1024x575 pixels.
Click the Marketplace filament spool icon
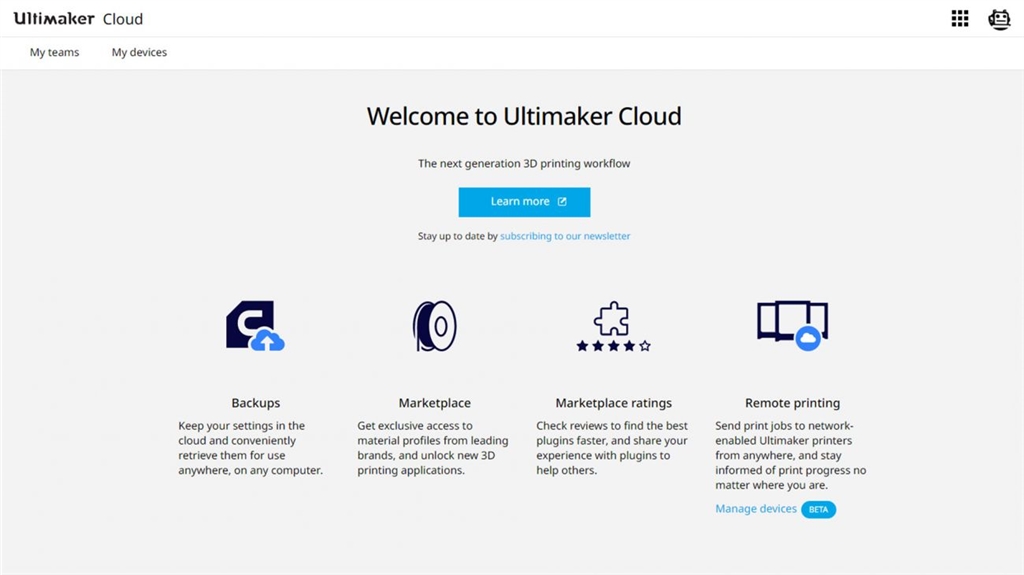(434, 325)
